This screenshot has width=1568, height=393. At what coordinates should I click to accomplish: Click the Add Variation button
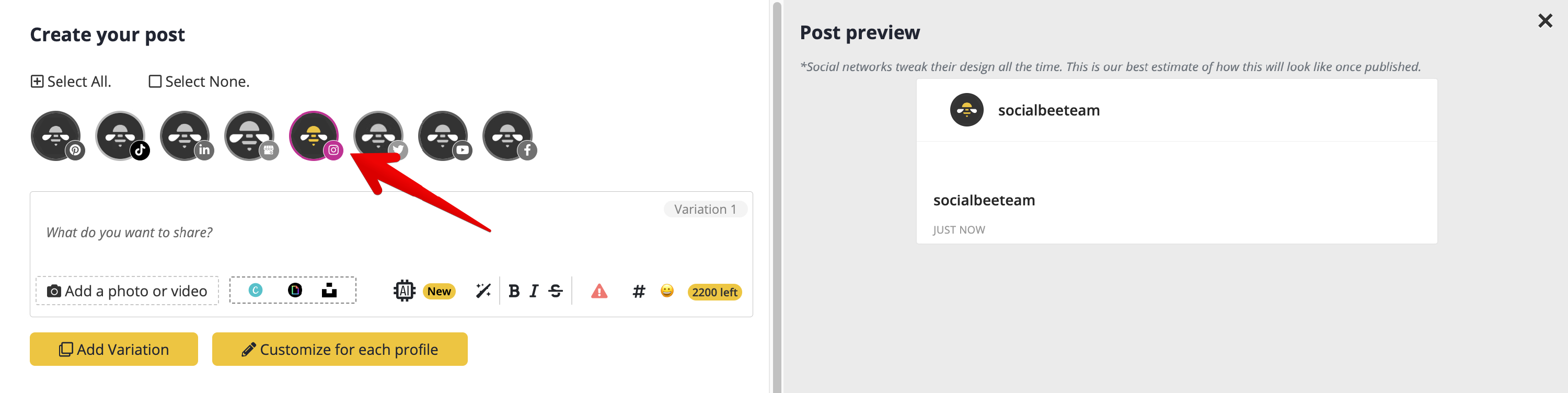114,349
